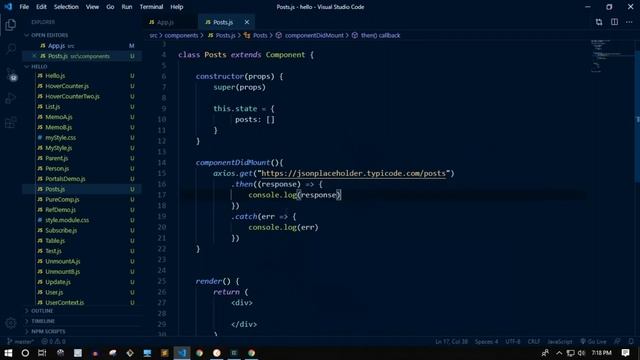Open the File menu

pyautogui.click(x=24, y=7)
